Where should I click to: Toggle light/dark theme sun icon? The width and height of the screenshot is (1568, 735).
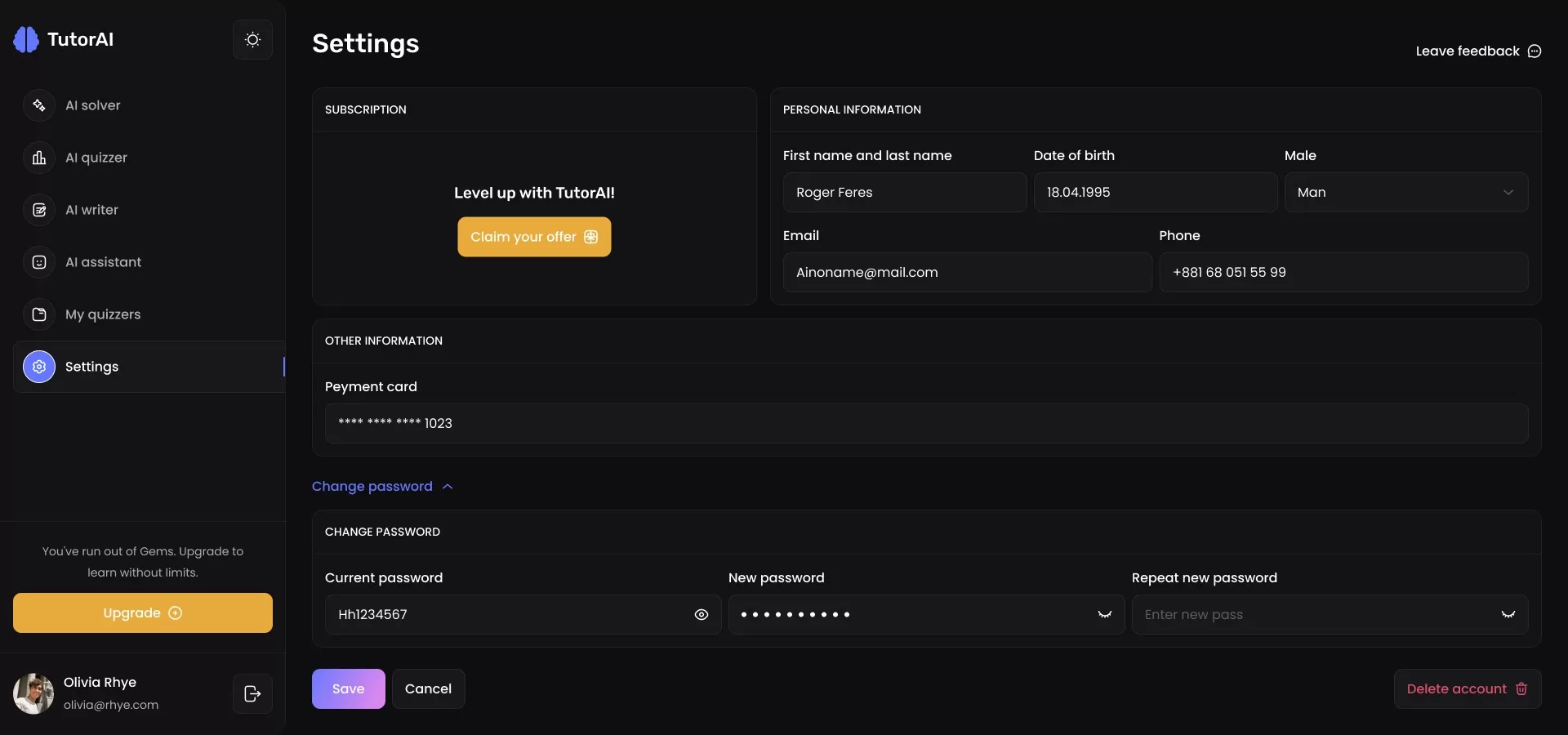coord(252,40)
